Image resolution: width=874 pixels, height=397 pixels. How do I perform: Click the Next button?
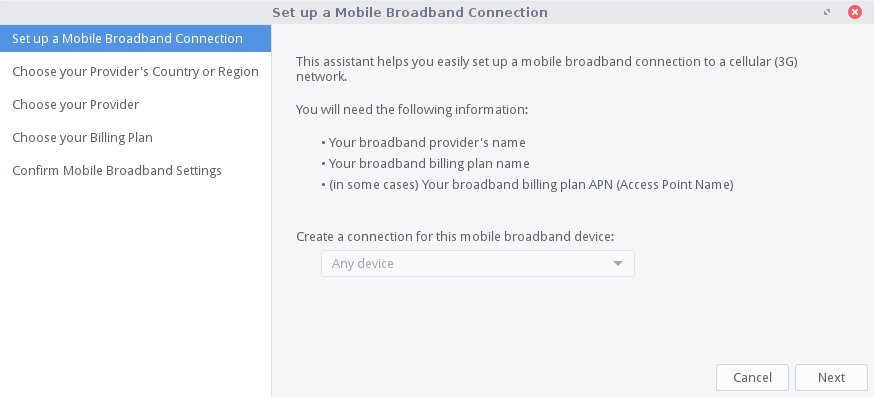click(831, 377)
